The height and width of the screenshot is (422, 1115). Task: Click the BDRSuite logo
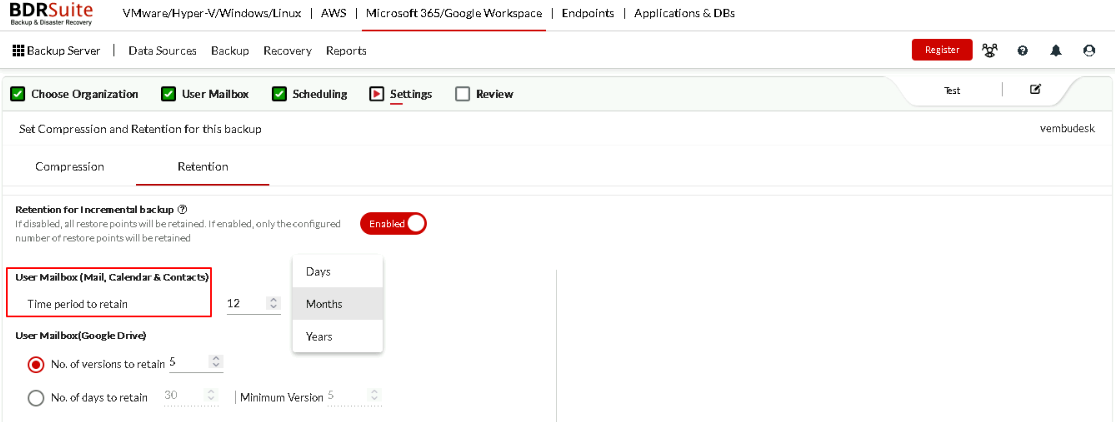(51, 14)
